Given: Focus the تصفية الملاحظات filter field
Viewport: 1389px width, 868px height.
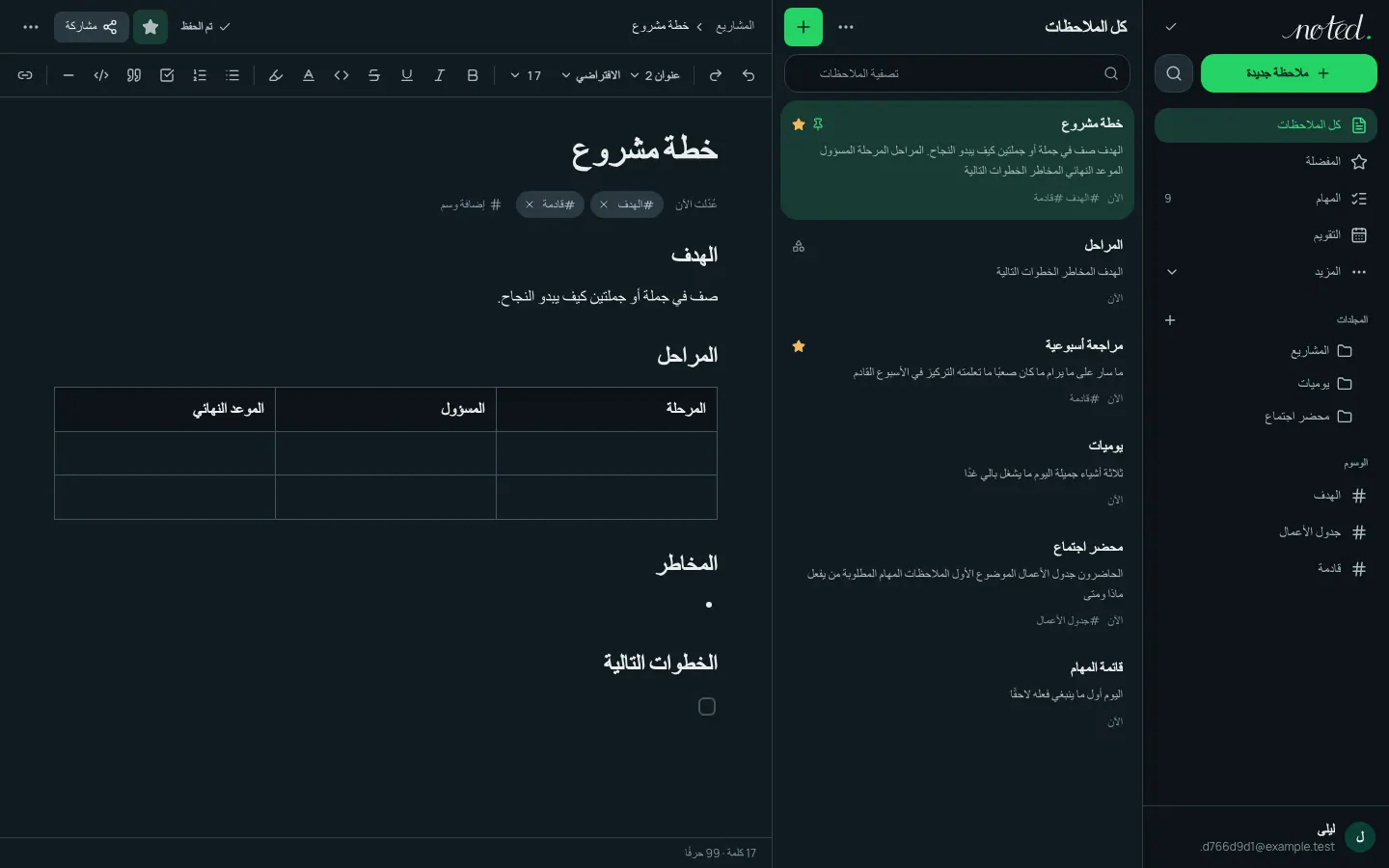Looking at the screenshot, I should tap(957, 73).
